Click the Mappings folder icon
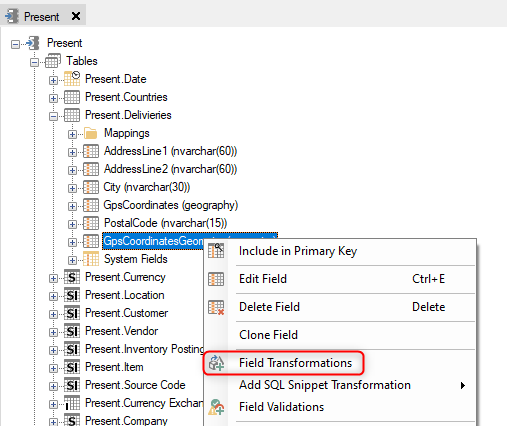This screenshot has width=507, height=426. 90,133
